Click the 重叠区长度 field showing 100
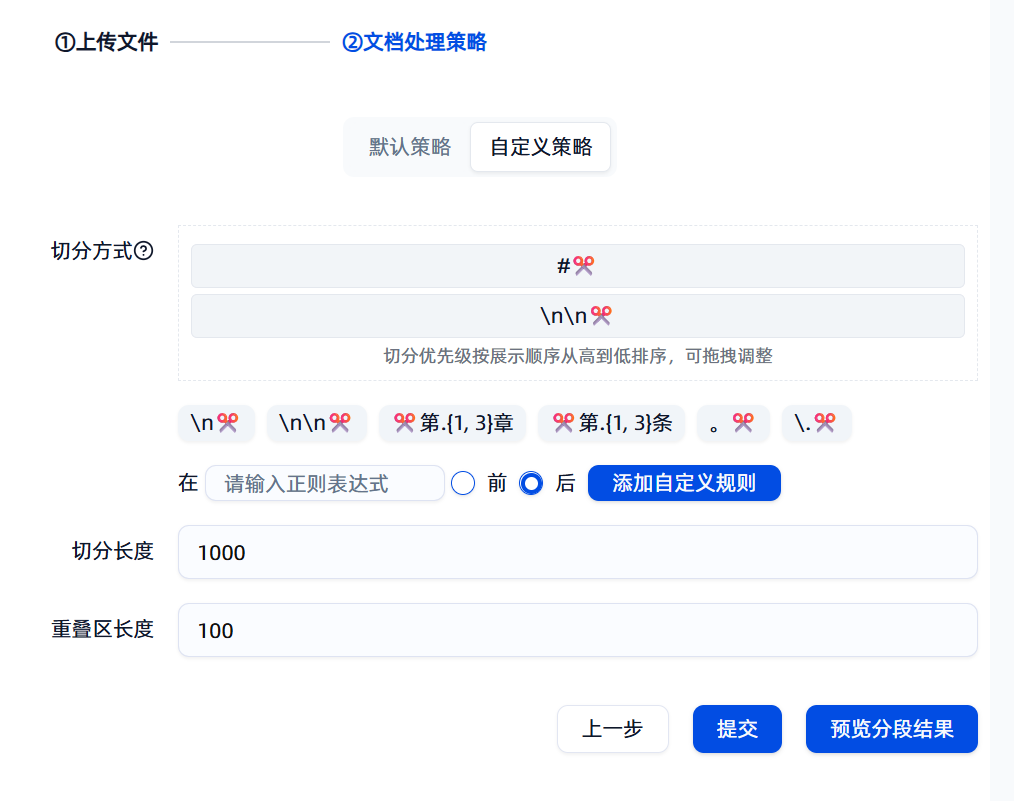 coord(577,630)
